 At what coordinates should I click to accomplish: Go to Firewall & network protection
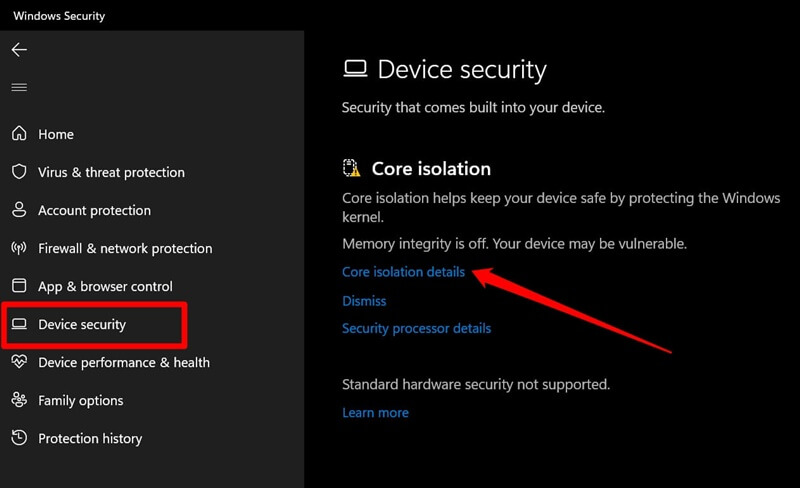[125, 248]
